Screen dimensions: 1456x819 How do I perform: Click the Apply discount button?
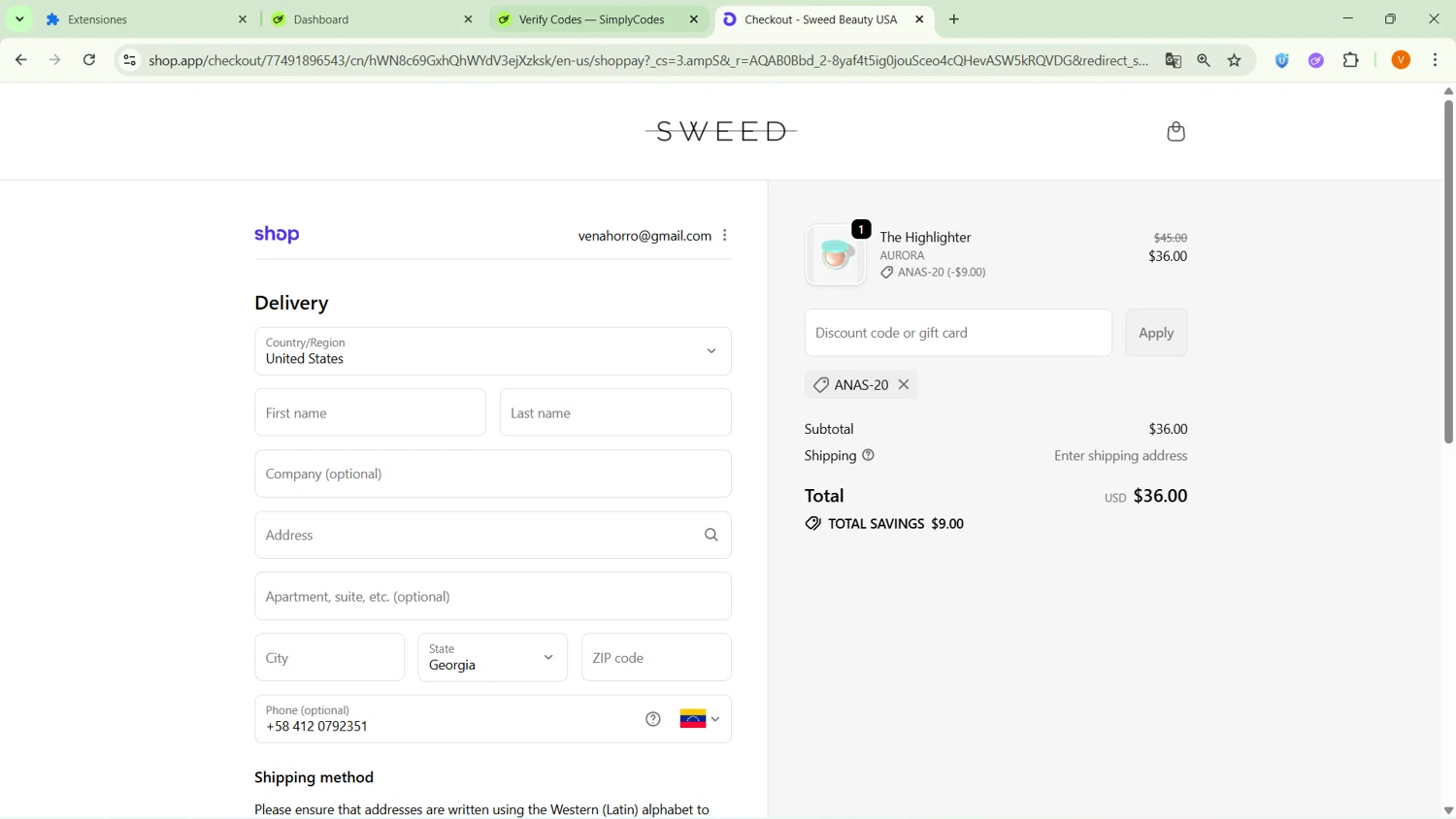point(1156,333)
